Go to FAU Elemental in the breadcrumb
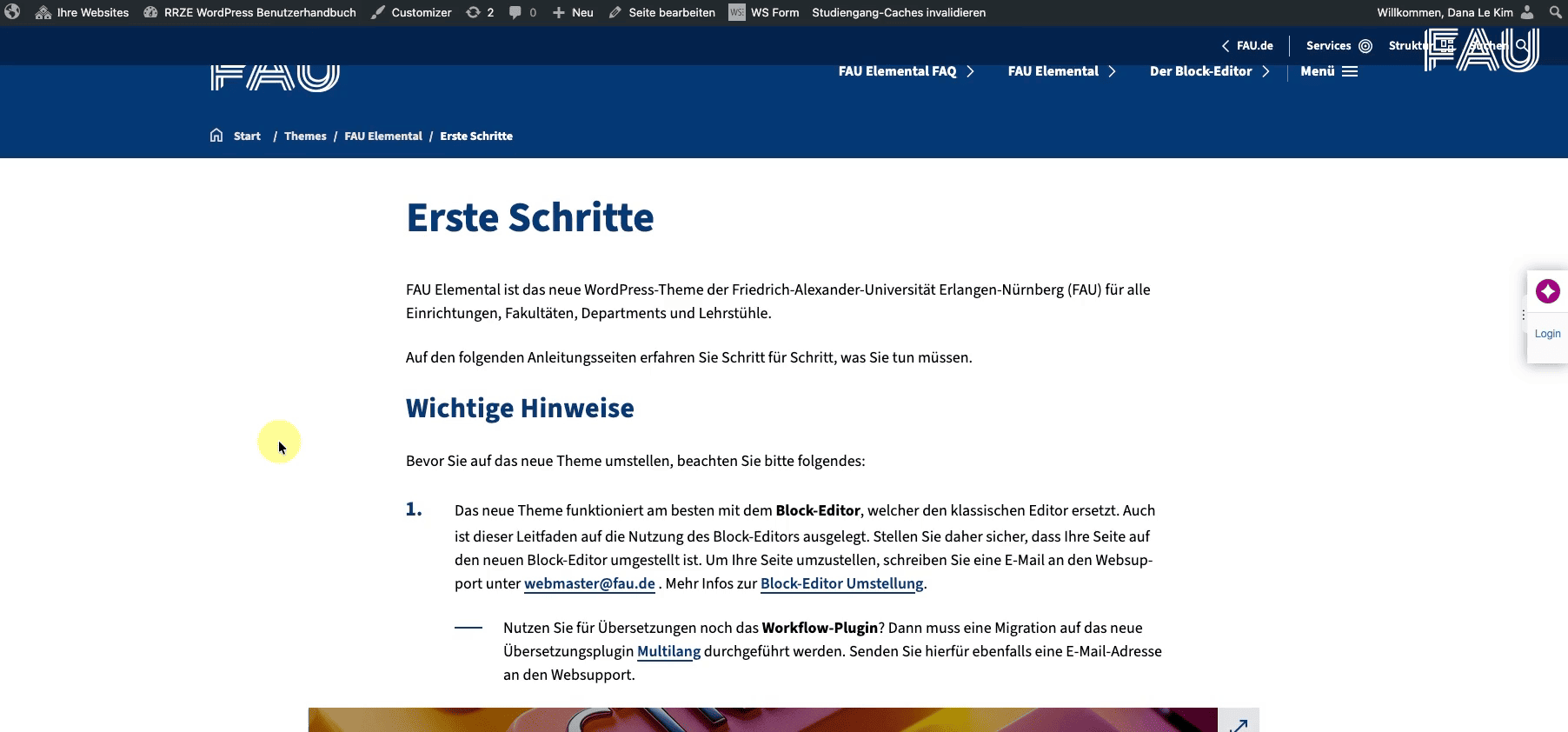The width and height of the screenshot is (1568, 732). point(383,136)
